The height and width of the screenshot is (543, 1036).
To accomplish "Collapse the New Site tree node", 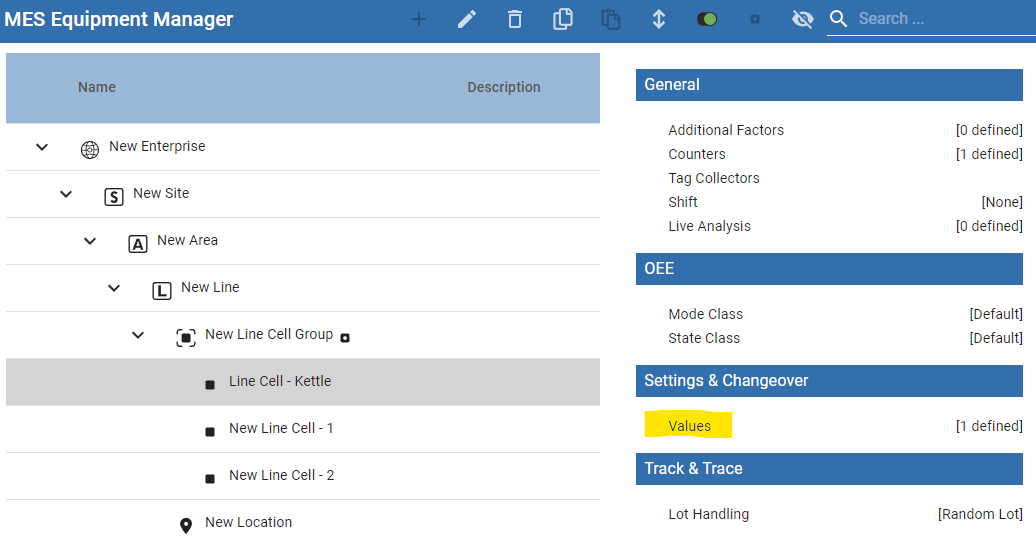I will coord(66,194).
